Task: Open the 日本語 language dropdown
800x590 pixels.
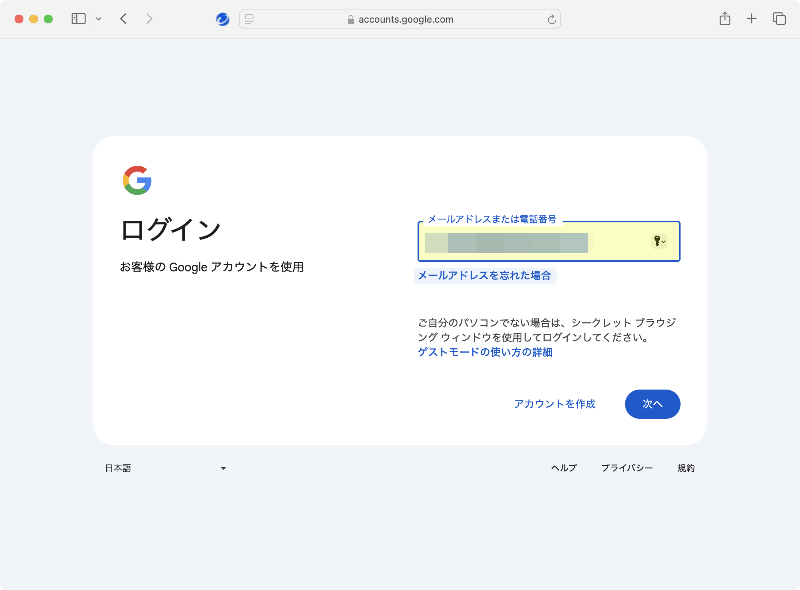Action: coord(166,468)
